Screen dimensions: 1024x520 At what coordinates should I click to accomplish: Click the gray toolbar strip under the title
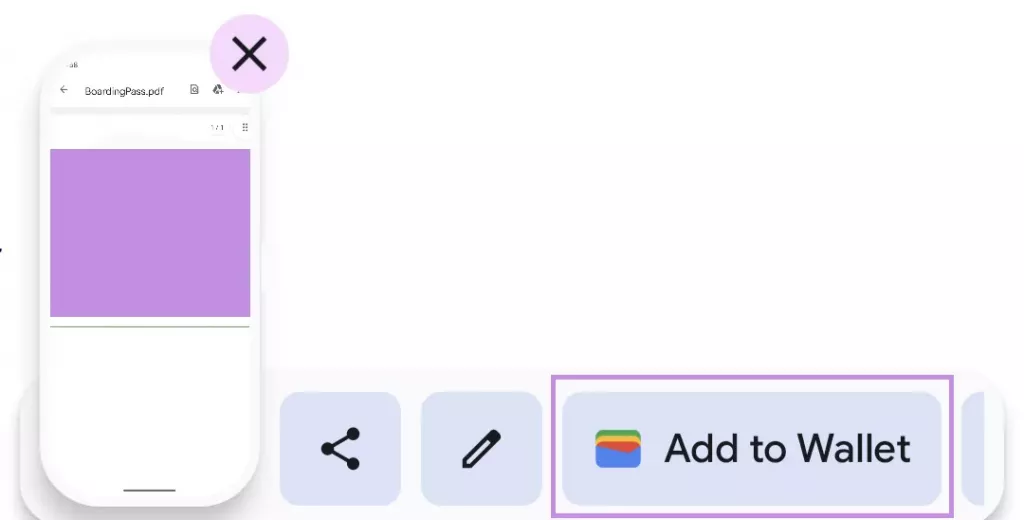tap(150, 111)
